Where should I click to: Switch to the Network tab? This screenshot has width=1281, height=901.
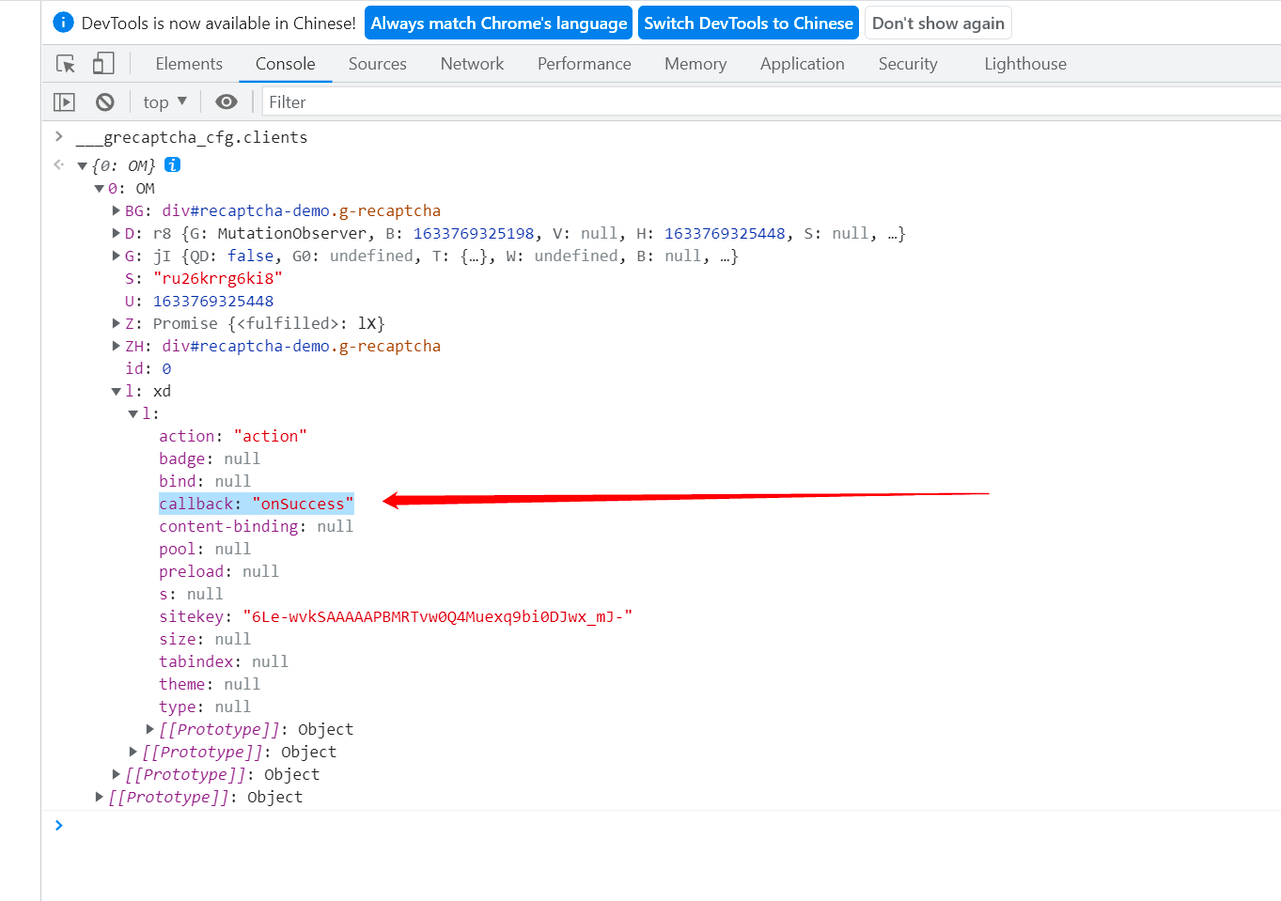click(x=471, y=63)
